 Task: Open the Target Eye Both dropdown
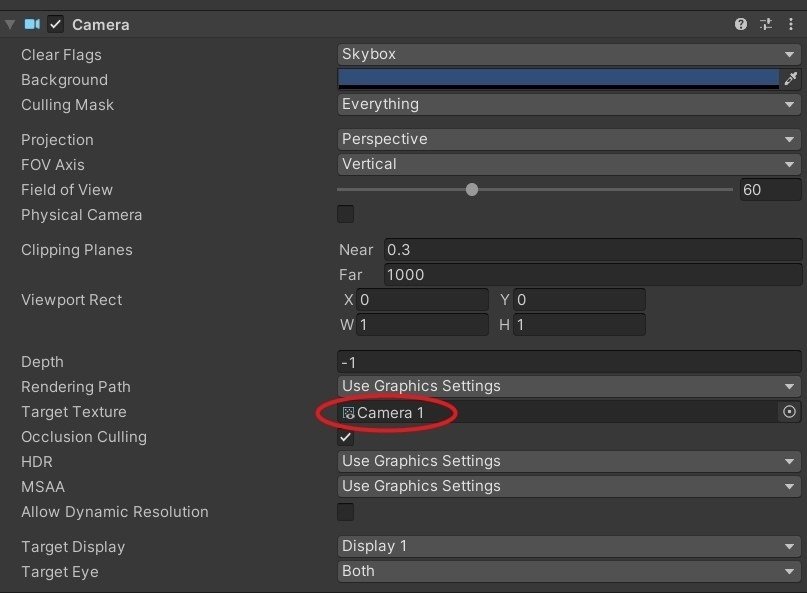(x=569, y=571)
